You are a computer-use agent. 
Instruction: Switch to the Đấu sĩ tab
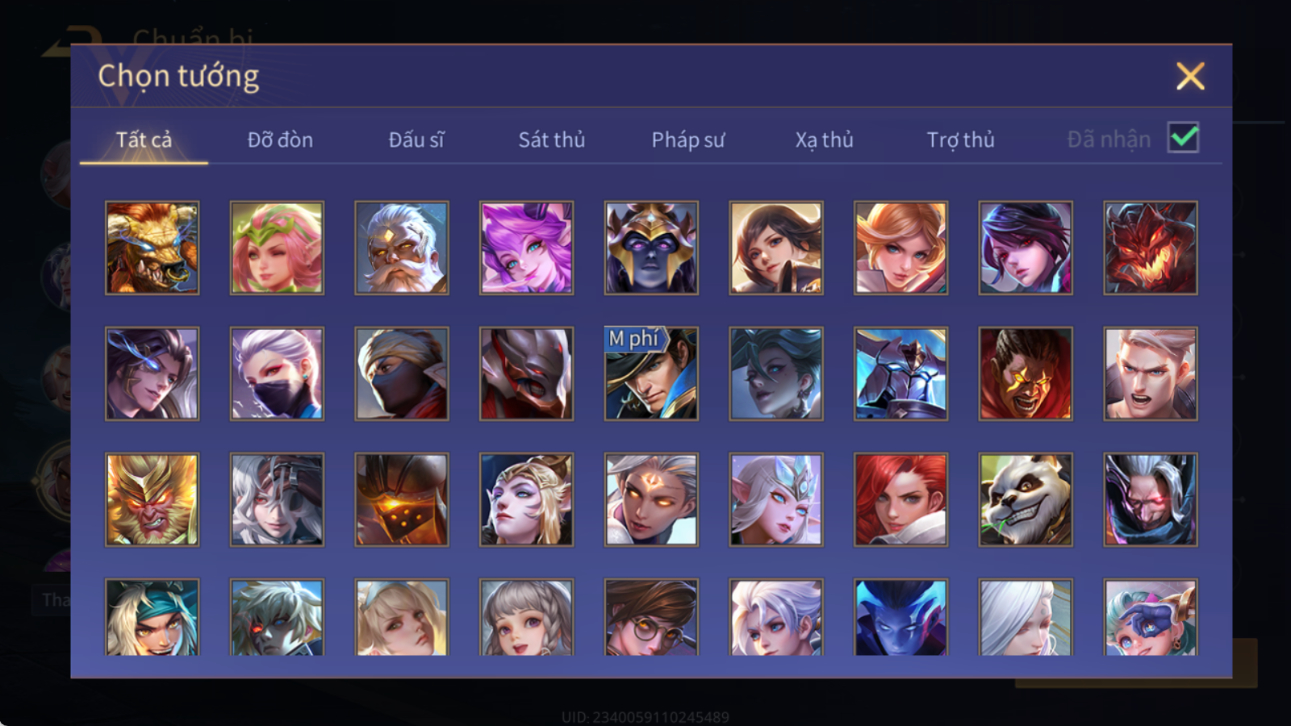coord(416,140)
